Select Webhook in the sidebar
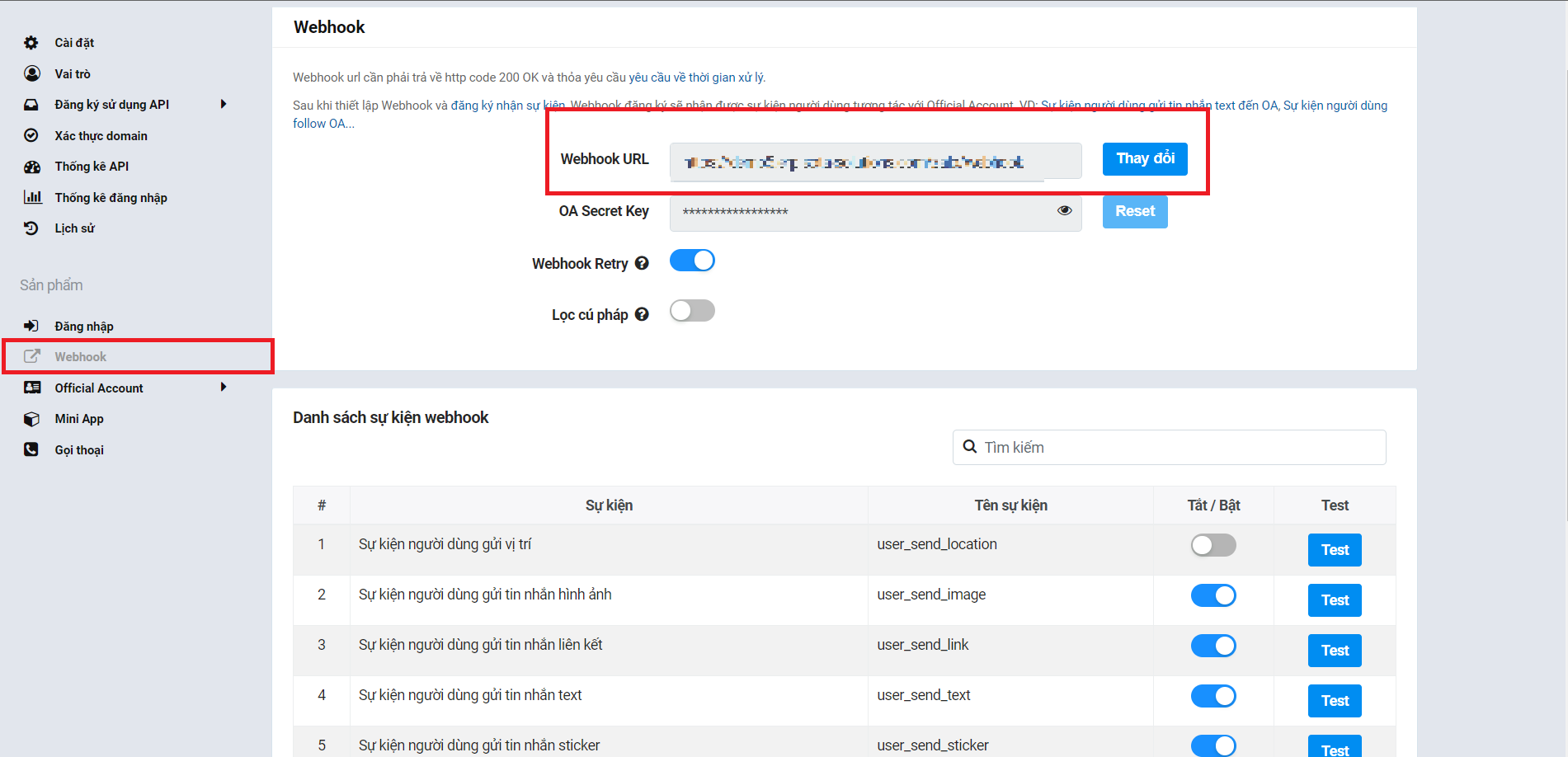The image size is (1568, 757). pyautogui.click(x=80, y=356)
